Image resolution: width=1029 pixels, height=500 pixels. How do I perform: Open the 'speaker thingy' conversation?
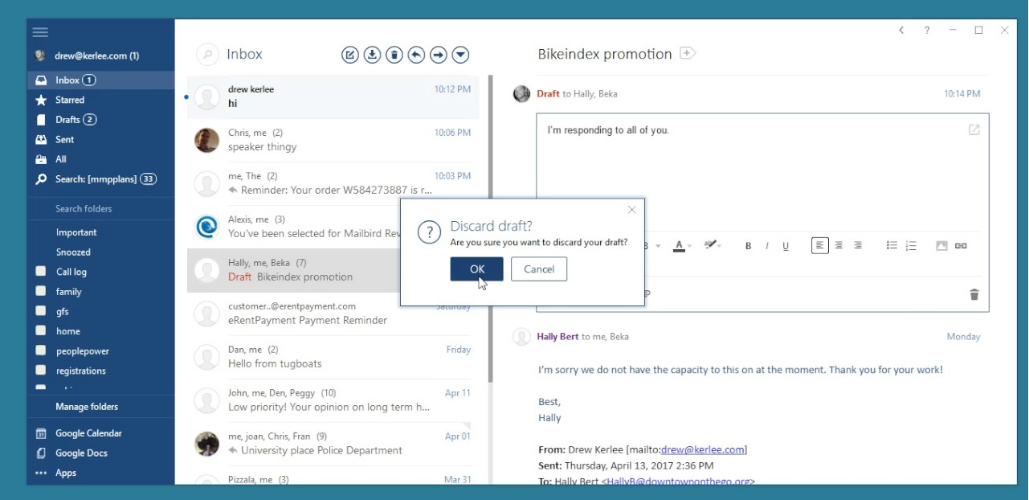tap(333, 140)
